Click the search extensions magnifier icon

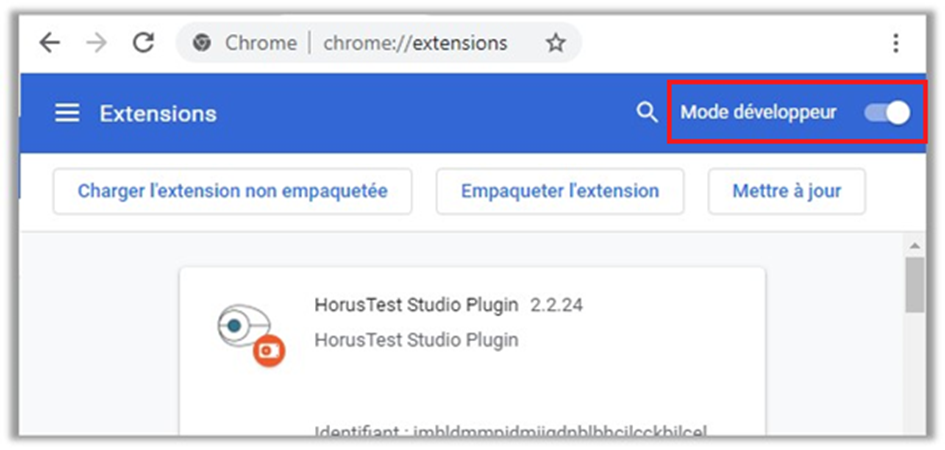coord(647,112)
